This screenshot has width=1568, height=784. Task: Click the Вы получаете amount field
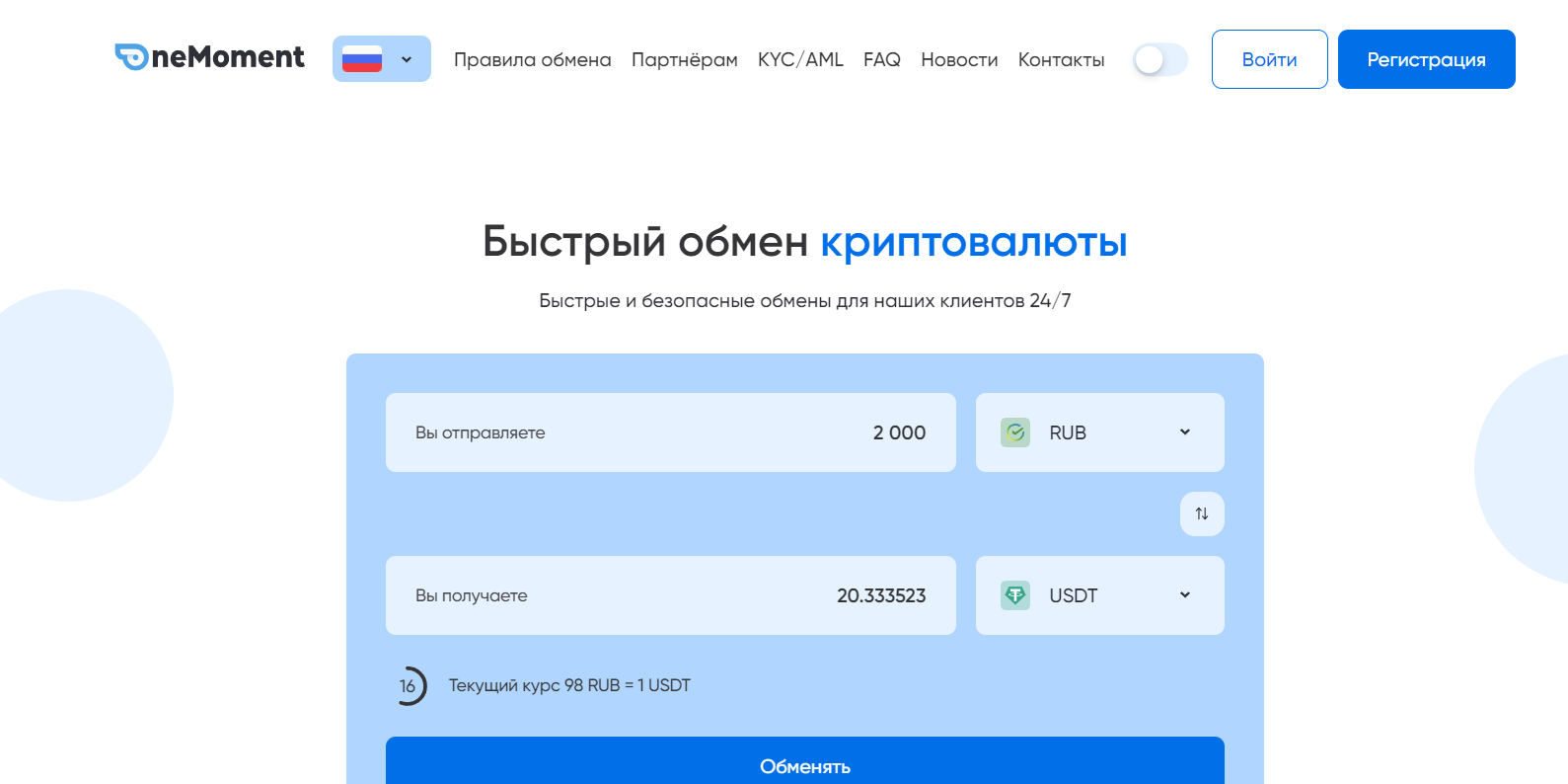coord(671,595)
